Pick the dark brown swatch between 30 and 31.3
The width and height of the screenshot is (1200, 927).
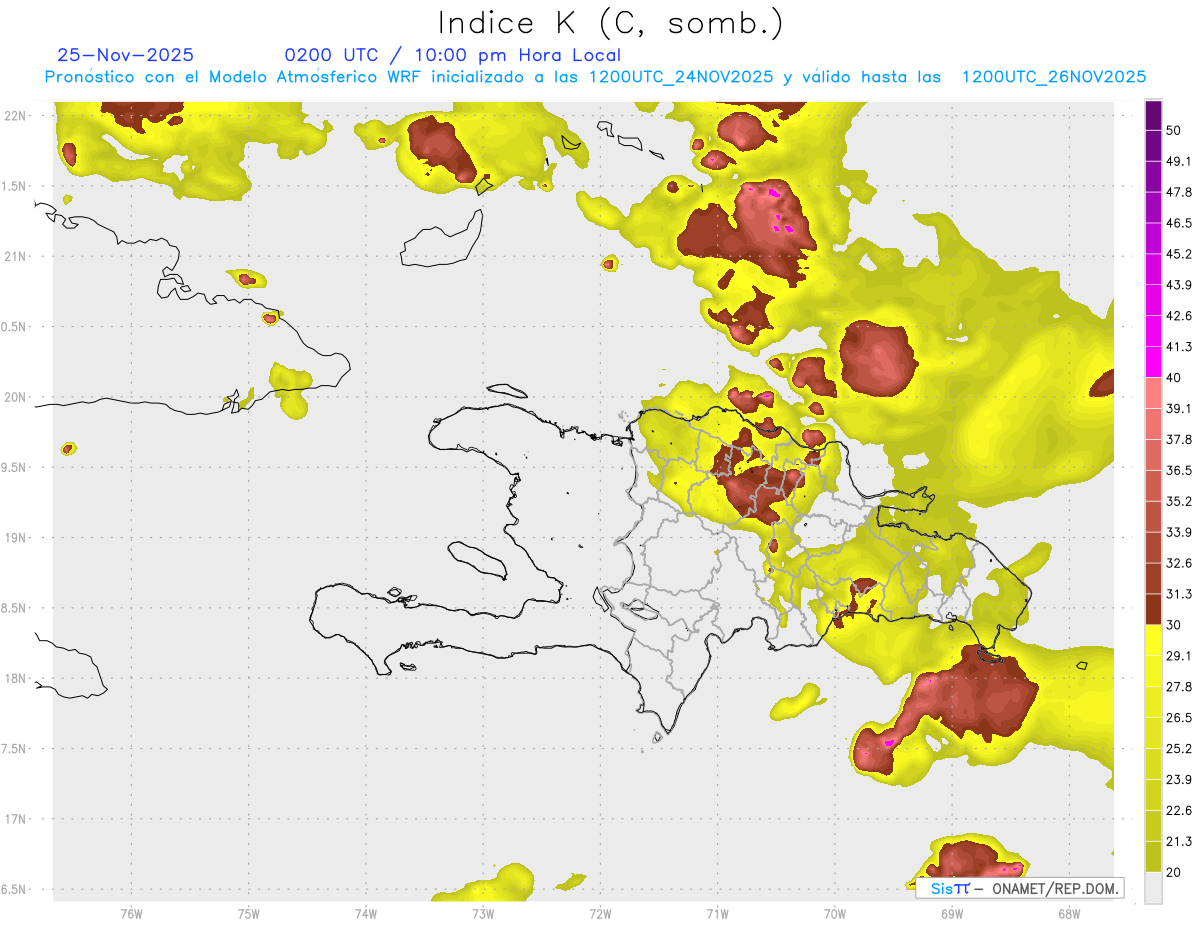tap(1154, 610)
